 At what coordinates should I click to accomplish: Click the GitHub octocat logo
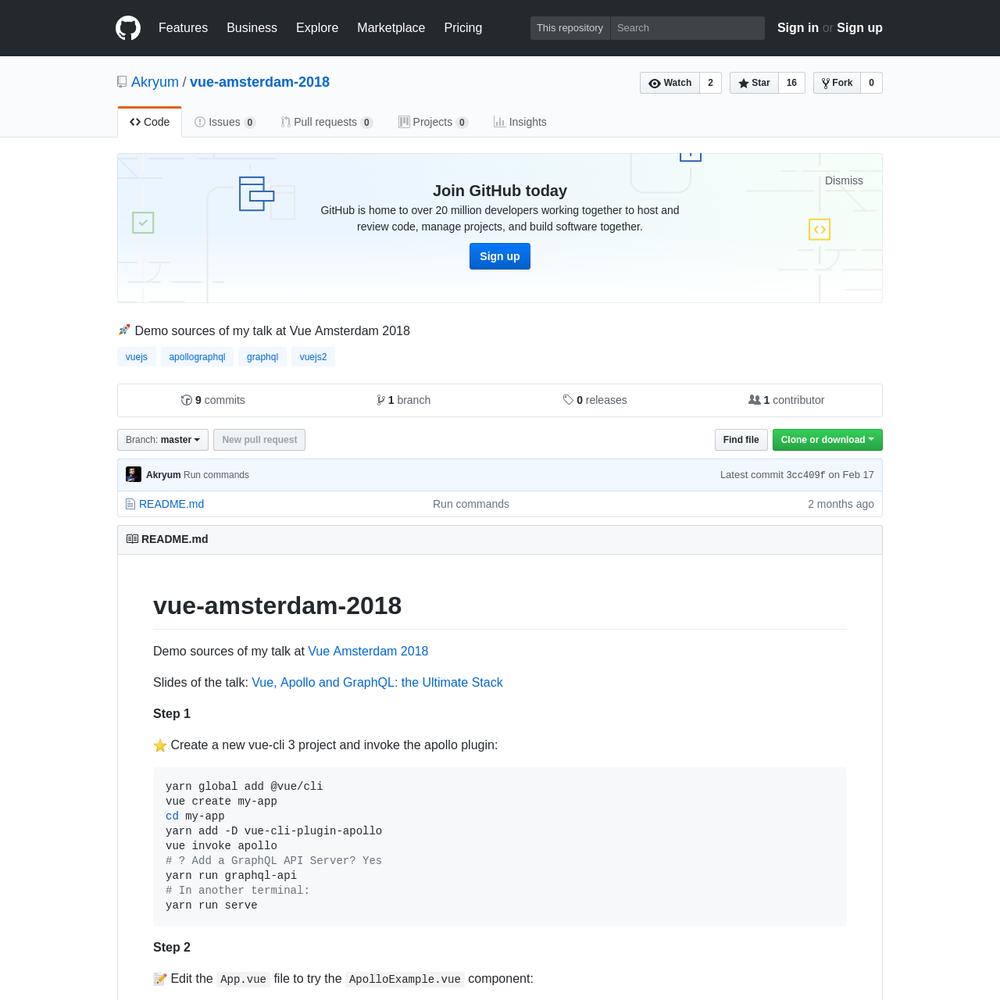[128, 28]
